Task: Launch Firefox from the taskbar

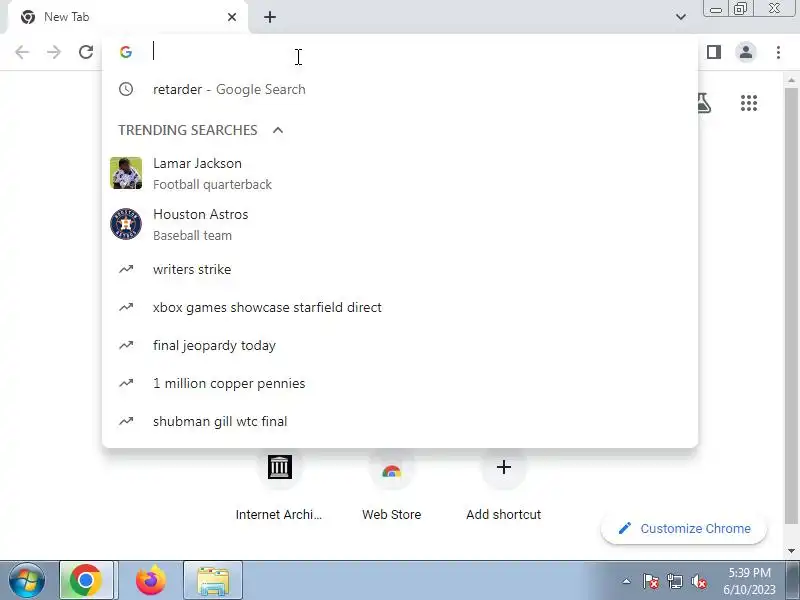Action: coord(151,580)
